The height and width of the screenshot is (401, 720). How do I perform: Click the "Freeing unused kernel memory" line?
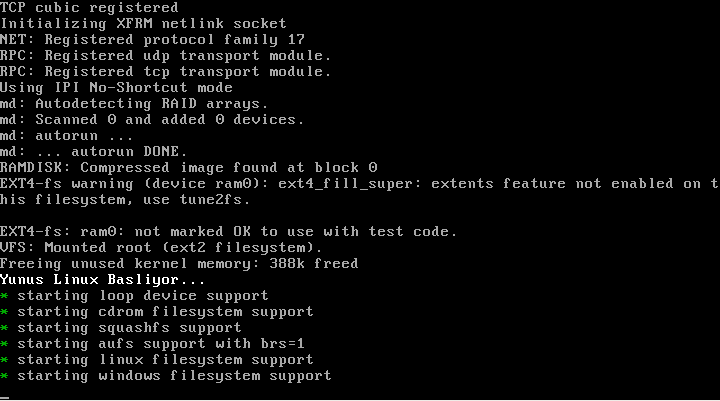179,263
